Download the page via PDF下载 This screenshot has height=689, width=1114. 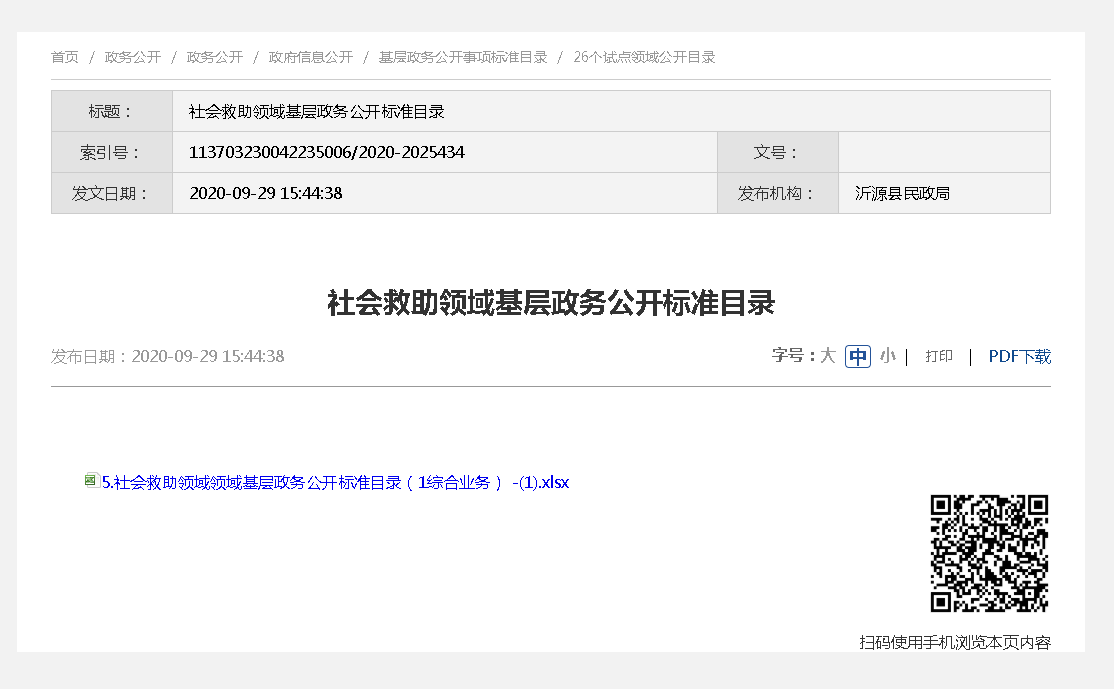[x=1019, y=356]
